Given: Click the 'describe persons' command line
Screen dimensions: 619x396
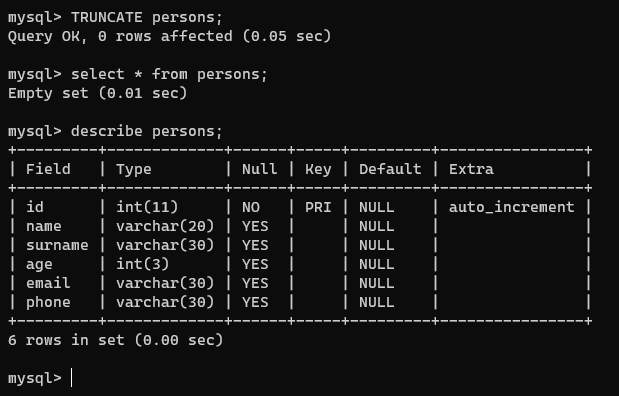Looking at the screenshot, I should 115,131.
